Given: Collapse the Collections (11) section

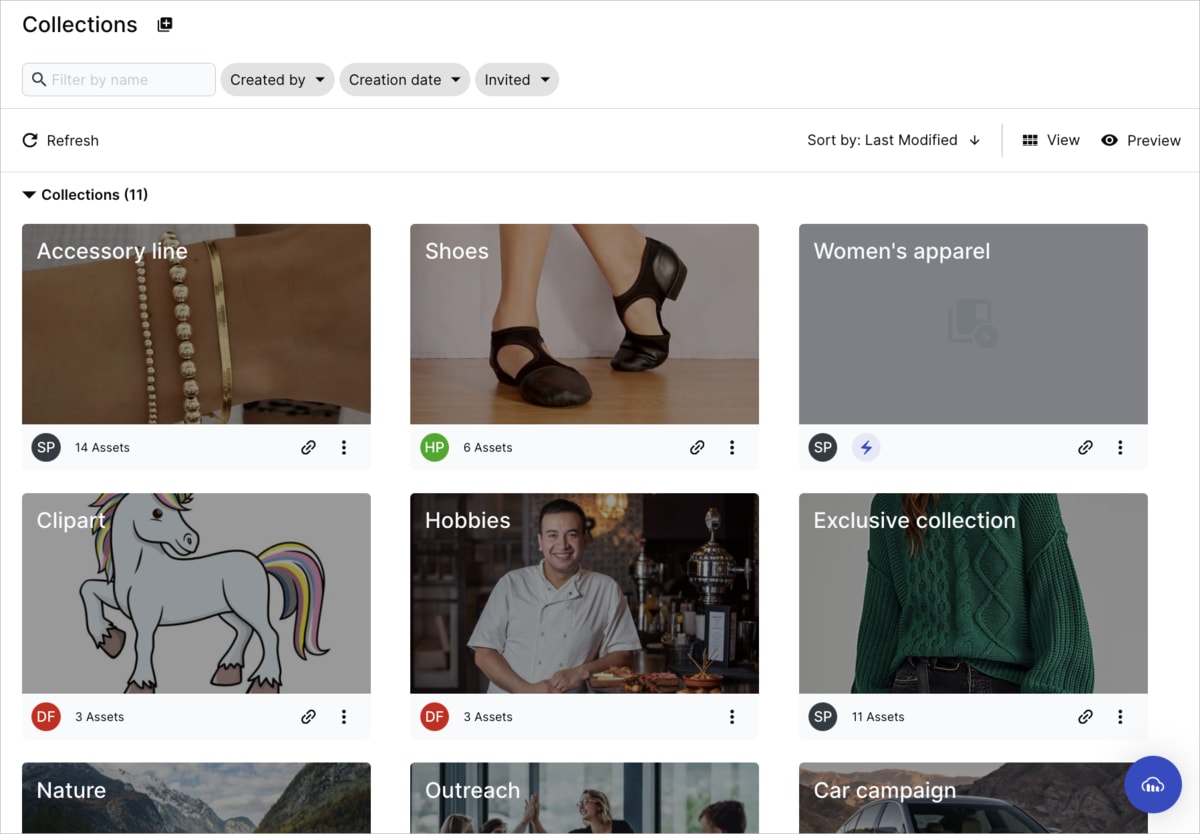Looking at the screenshot, I should pos(30,195).
